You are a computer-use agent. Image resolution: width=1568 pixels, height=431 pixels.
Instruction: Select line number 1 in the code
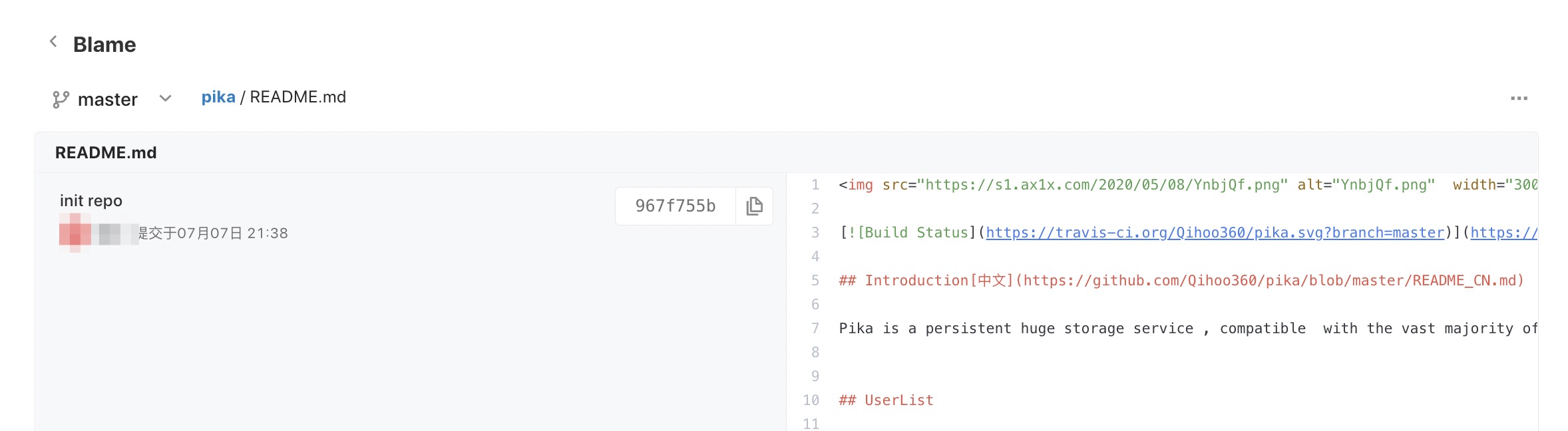(x=815, y=185)
